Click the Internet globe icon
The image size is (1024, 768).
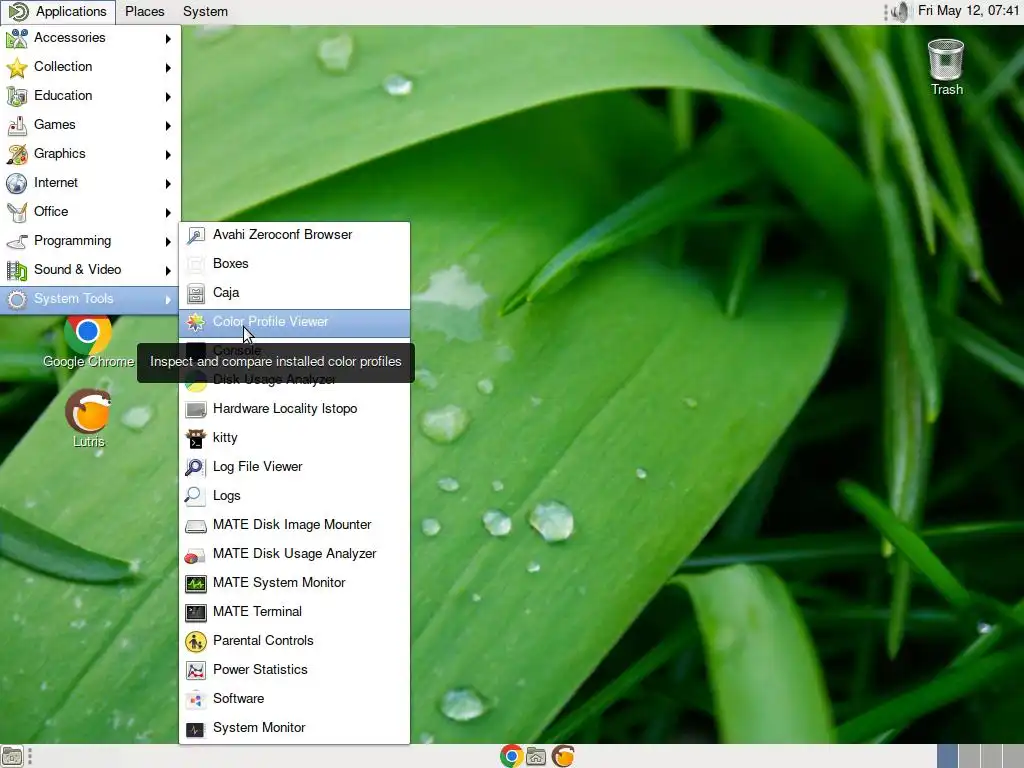[17, 183]
